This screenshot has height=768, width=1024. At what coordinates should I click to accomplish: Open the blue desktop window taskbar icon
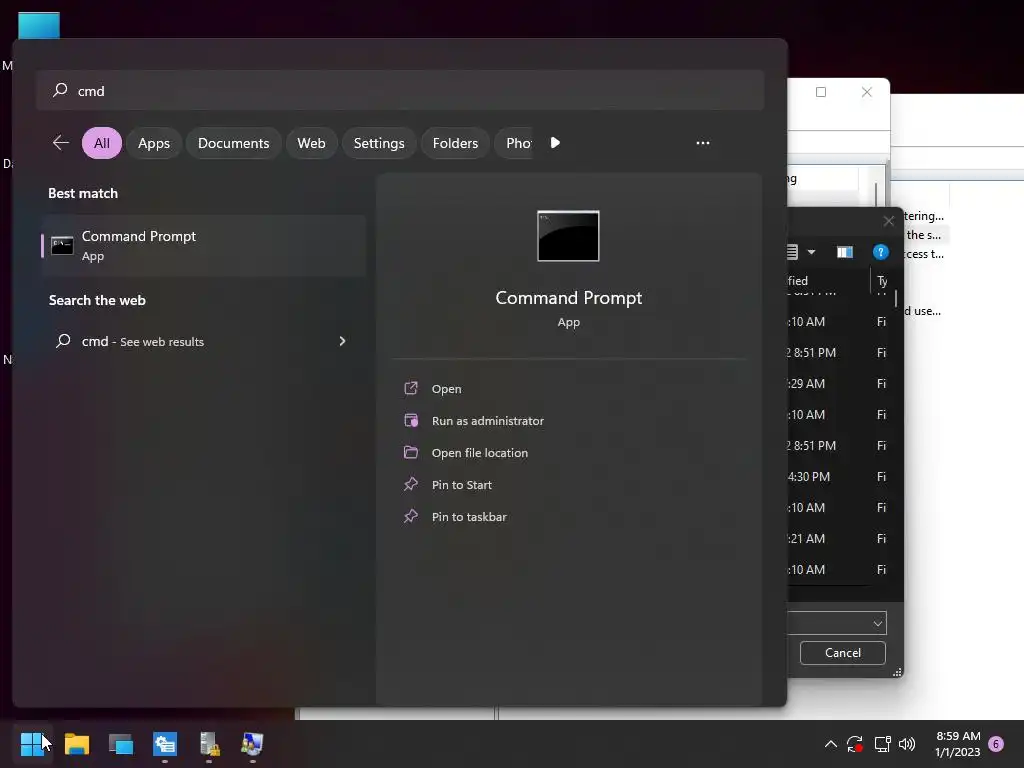click(121, 744)
